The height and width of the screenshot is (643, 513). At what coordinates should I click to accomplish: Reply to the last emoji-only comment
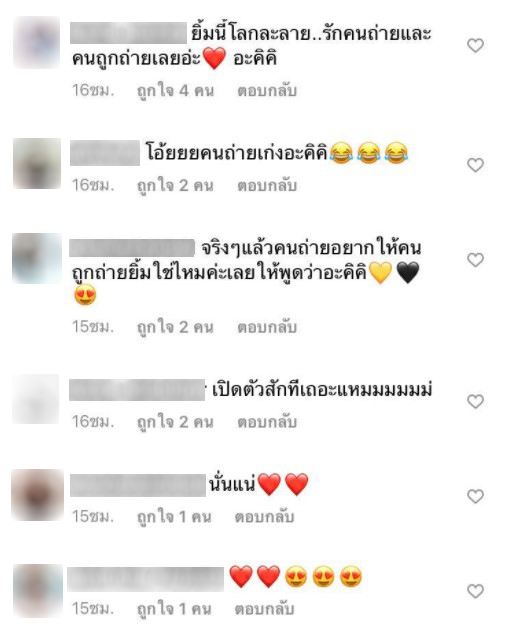(264, 609)
